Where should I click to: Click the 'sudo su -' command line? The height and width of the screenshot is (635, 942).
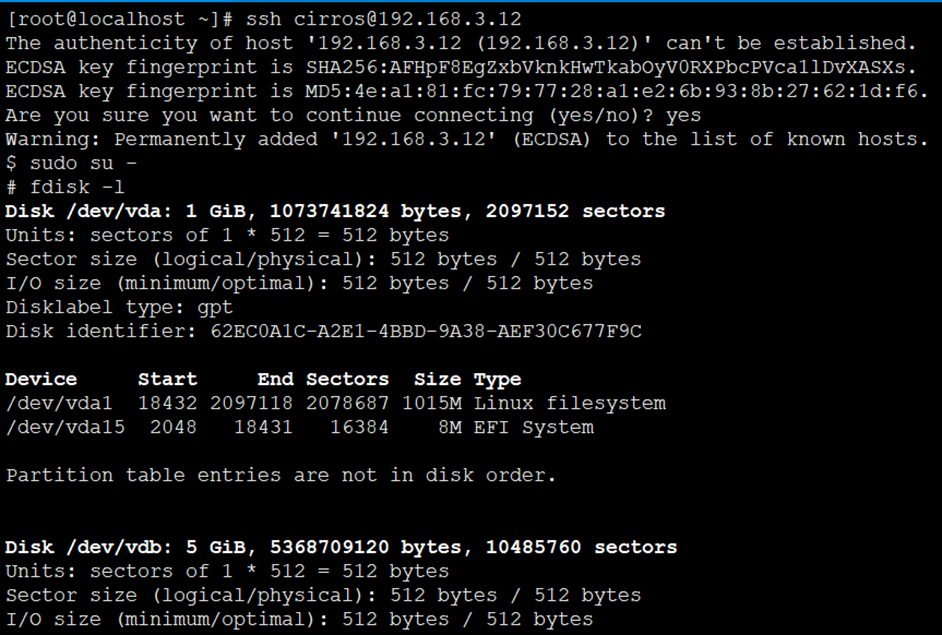[83, 163]
